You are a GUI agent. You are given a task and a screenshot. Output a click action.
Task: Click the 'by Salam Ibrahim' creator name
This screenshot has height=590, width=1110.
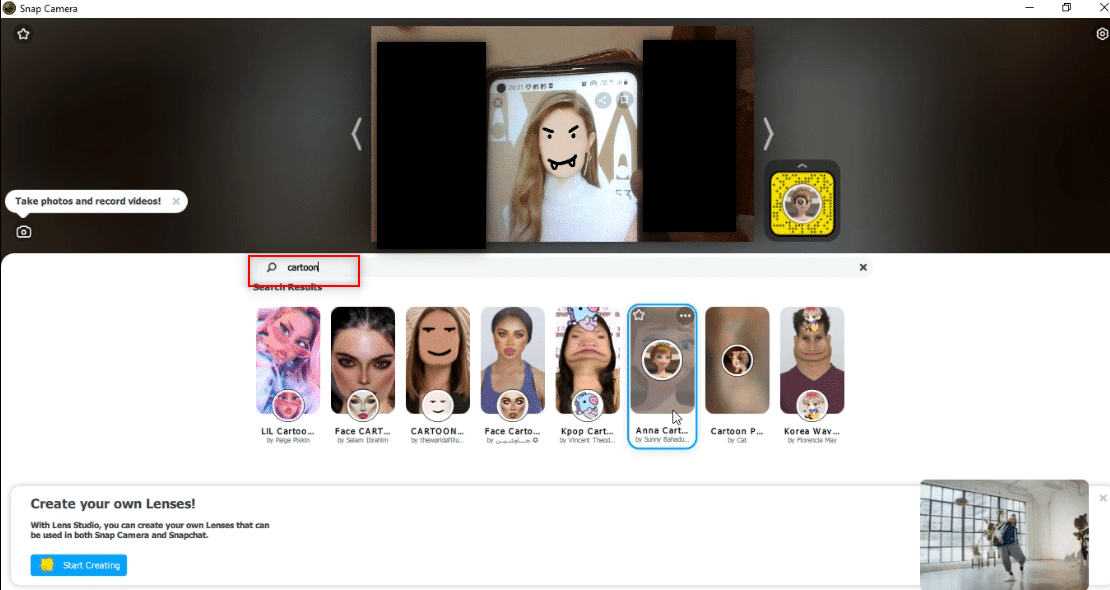[362, 441]
